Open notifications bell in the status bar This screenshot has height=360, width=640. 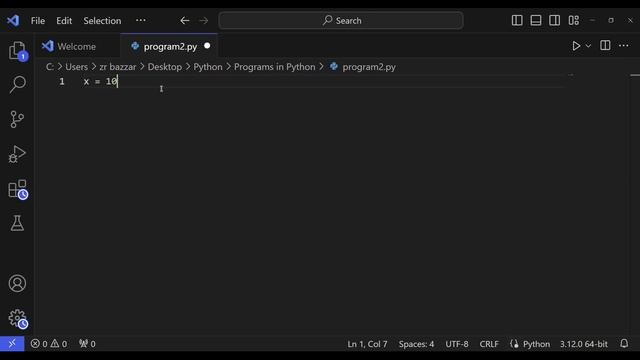624,344
